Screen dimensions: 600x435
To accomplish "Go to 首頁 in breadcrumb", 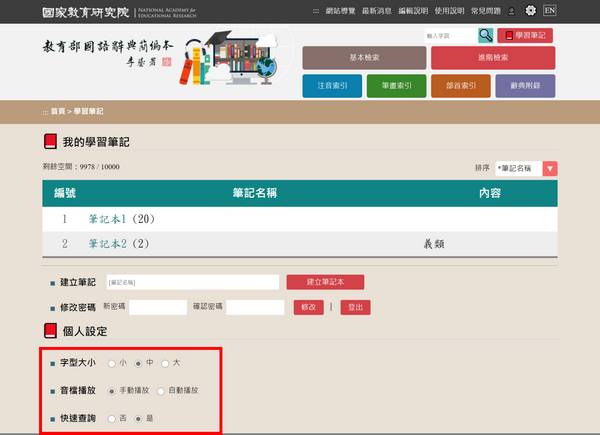I will click(x=58, y=111).
